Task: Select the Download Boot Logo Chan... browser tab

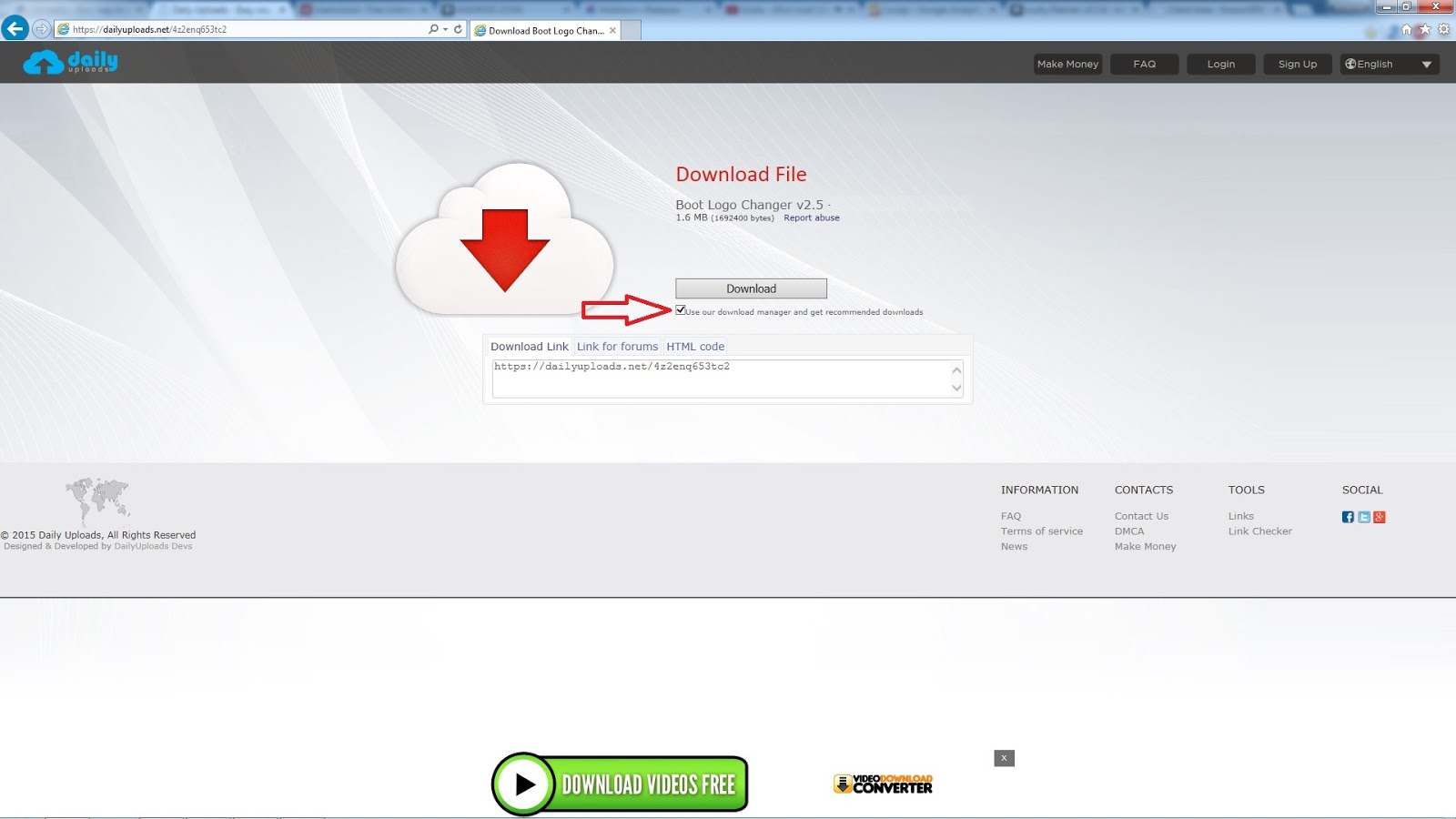Action: click(x=545, y=30)
